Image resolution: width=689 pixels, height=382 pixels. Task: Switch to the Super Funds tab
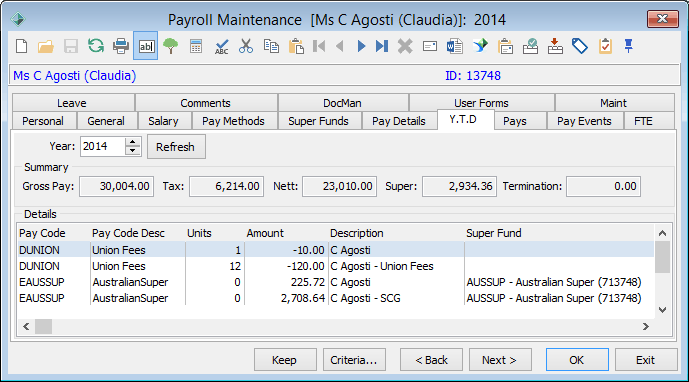pyautogui.click(x=319, y=121)
